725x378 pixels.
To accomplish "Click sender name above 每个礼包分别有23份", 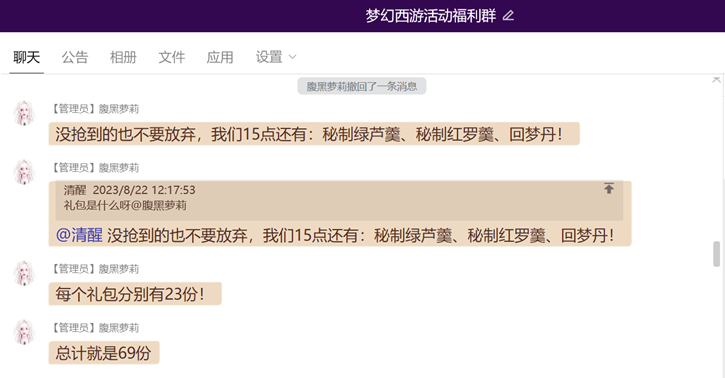I will click(x=94, y=269).
